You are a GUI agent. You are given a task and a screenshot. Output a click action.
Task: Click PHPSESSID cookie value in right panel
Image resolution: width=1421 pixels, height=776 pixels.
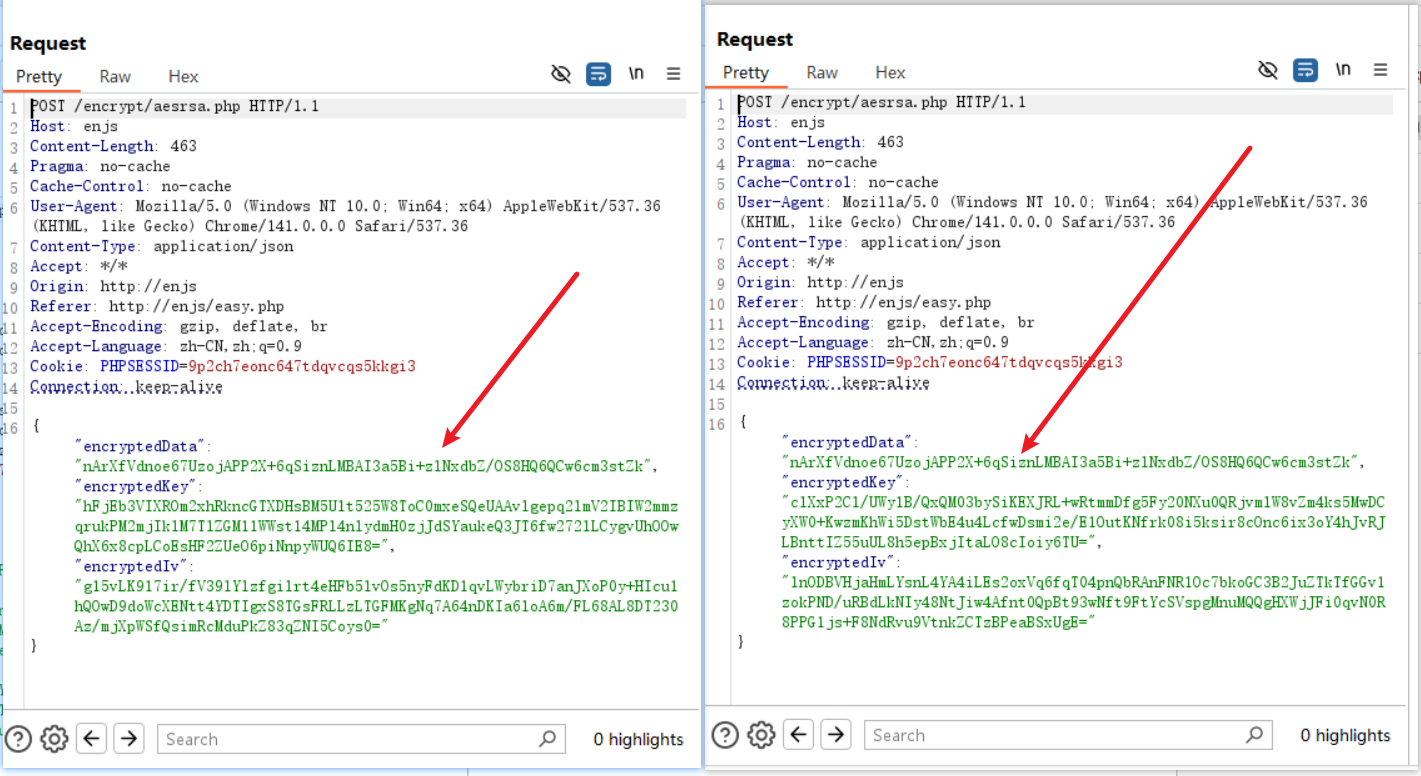coord(1009,362)
